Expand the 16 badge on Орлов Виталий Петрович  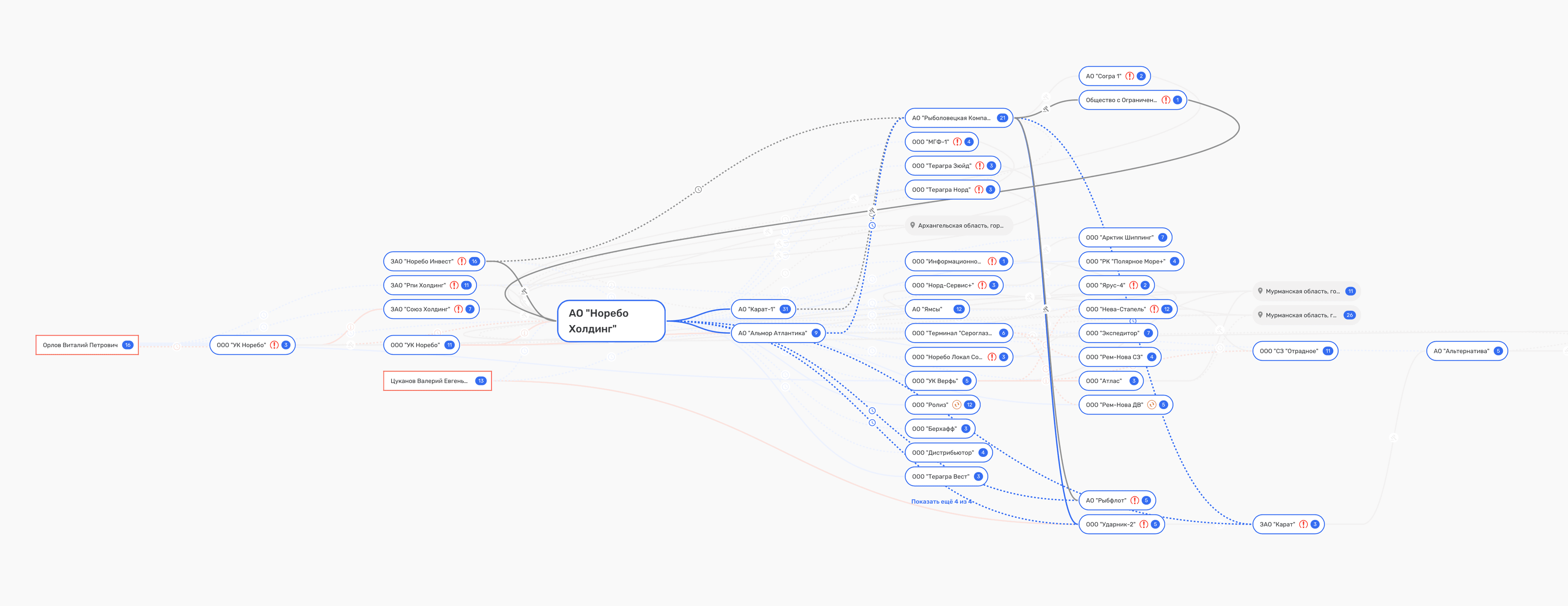pyautogui.click(x=128, y=345)
